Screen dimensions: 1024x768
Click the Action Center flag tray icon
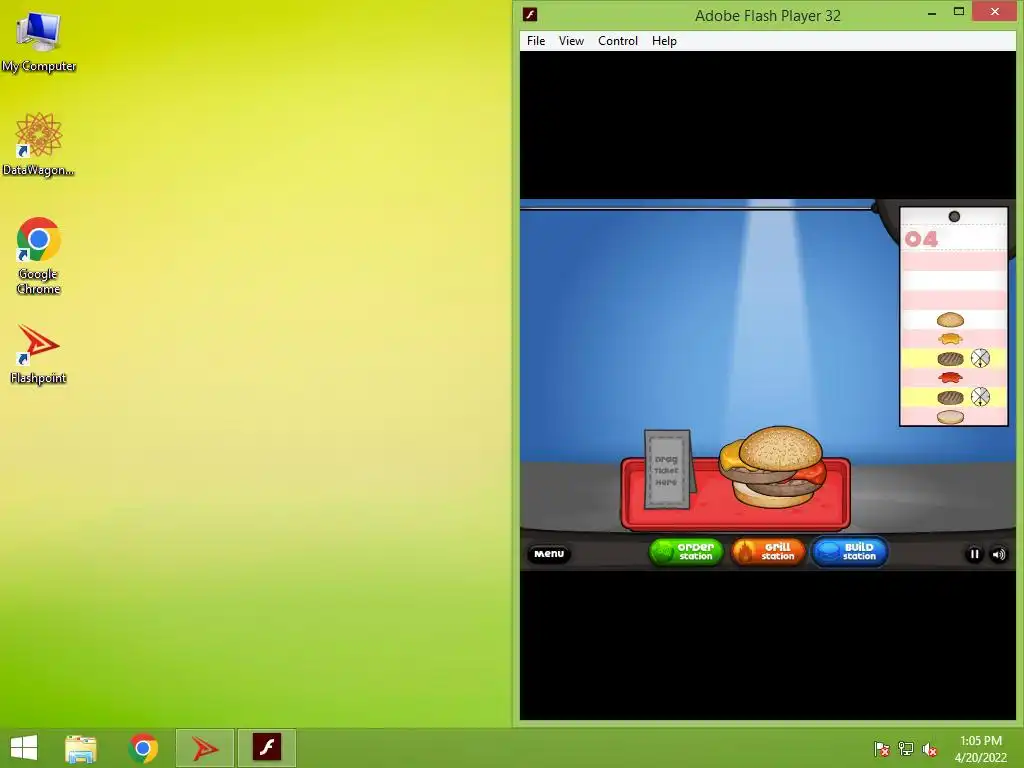point(882,749)
